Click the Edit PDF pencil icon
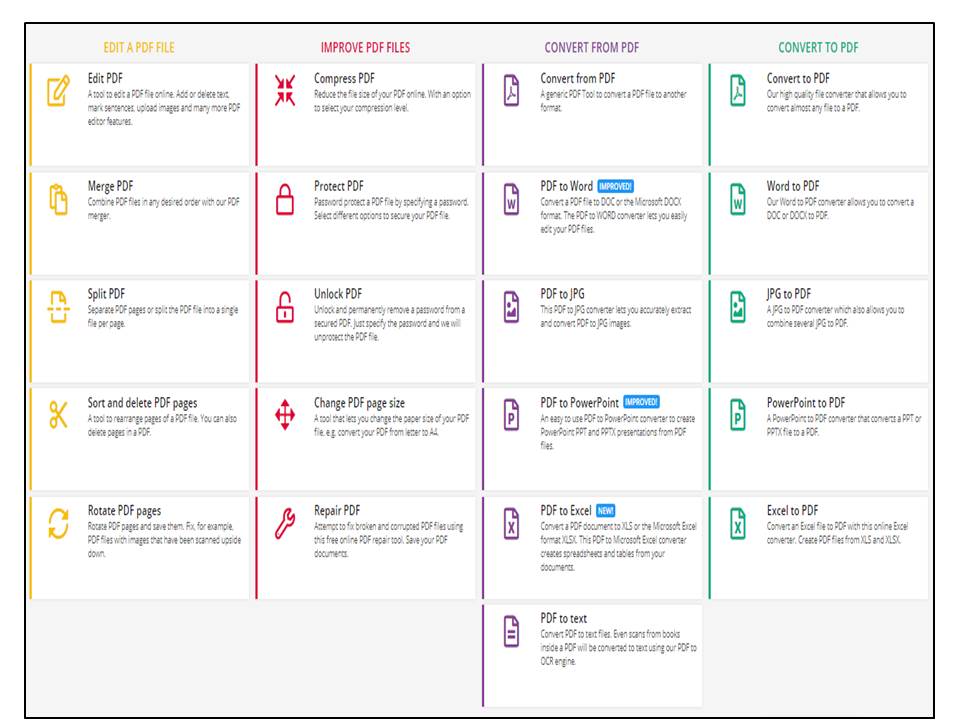The image size is (960, 720). click(59, 91)
